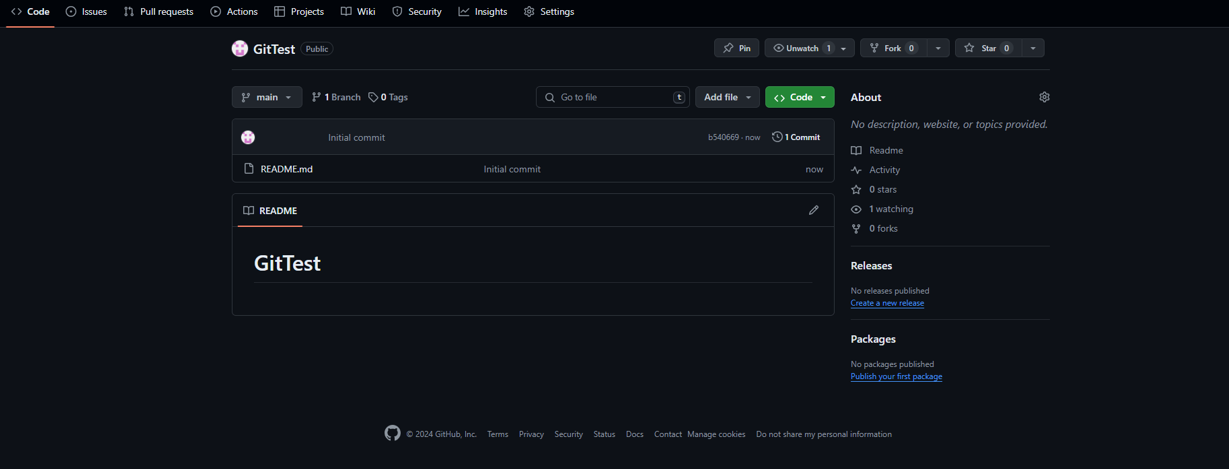This screenshot has width=1229, height=469.
Task: Open the main branch selector dropdown
Action: [x=267, y=97]
